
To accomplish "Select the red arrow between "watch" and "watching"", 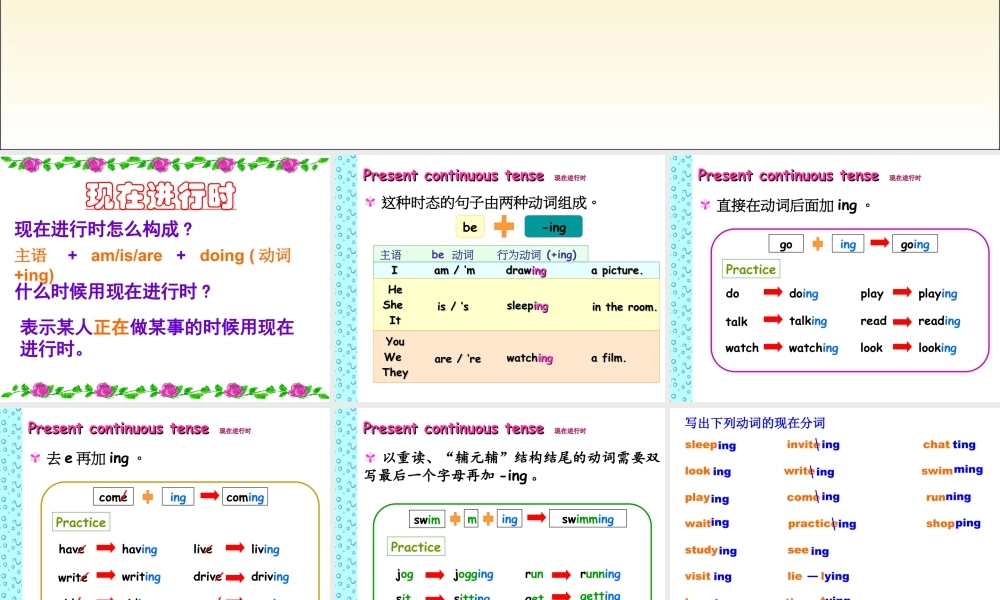I will point(775,347).
